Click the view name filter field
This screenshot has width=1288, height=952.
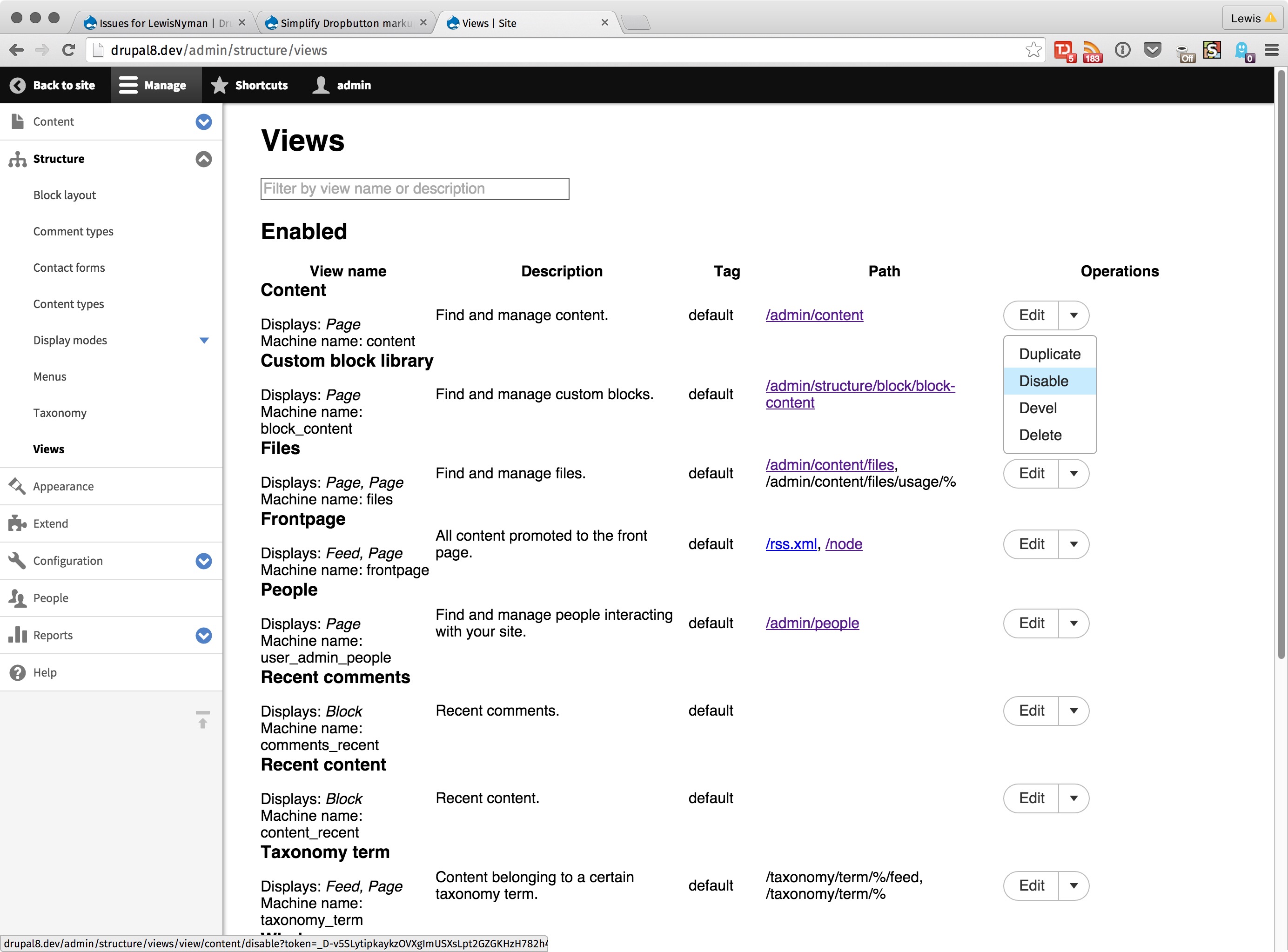[414, 189]
